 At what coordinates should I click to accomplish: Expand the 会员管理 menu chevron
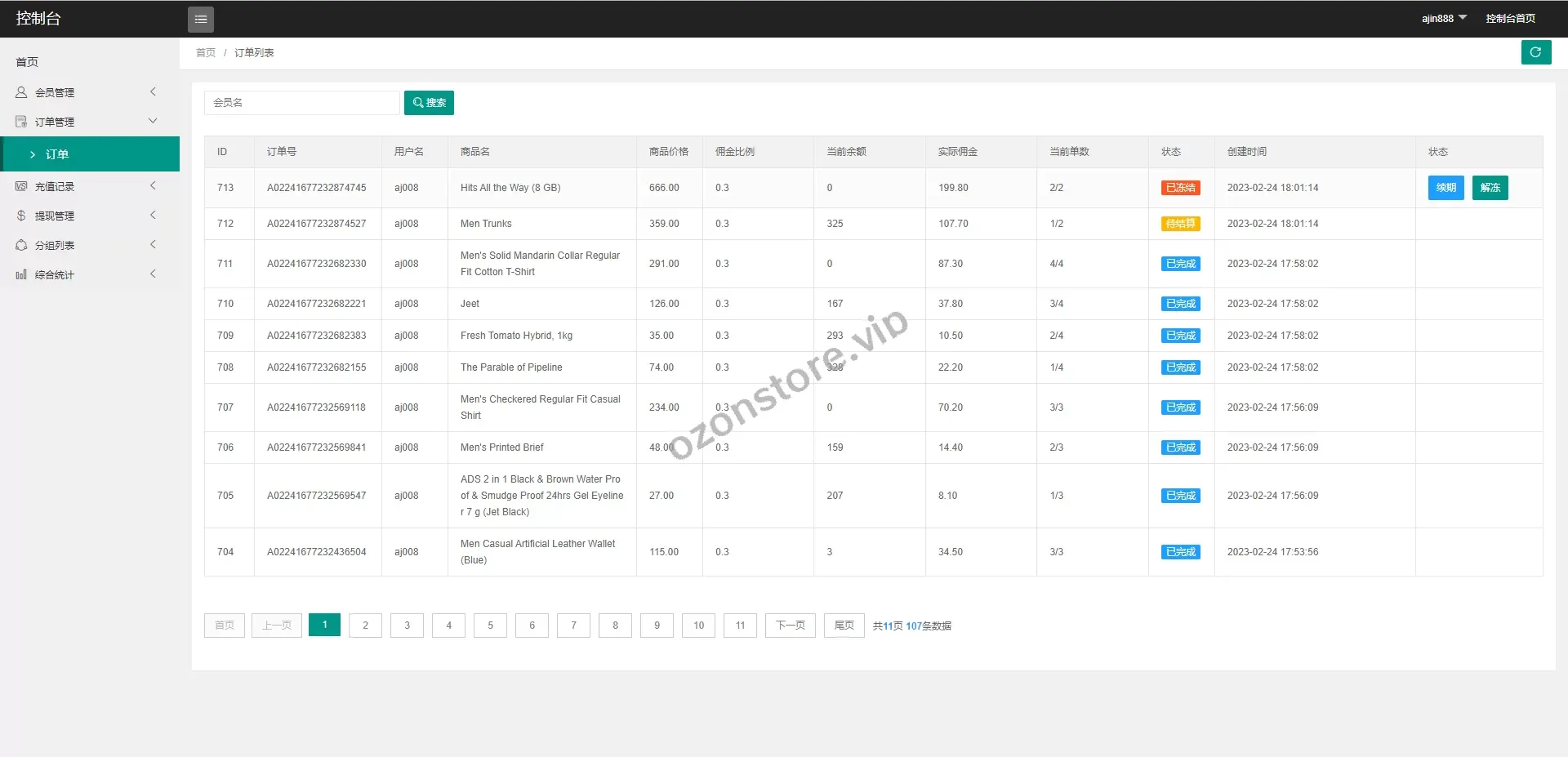(x=153, y=92)
